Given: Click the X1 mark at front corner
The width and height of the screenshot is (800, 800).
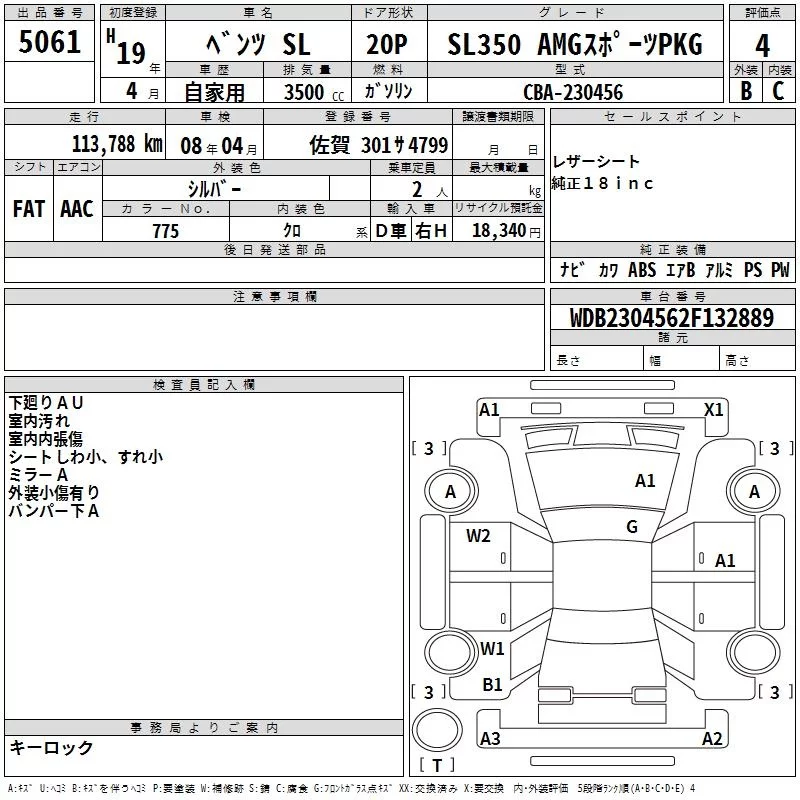Looking at the screenshot, I should coord(713,410).
